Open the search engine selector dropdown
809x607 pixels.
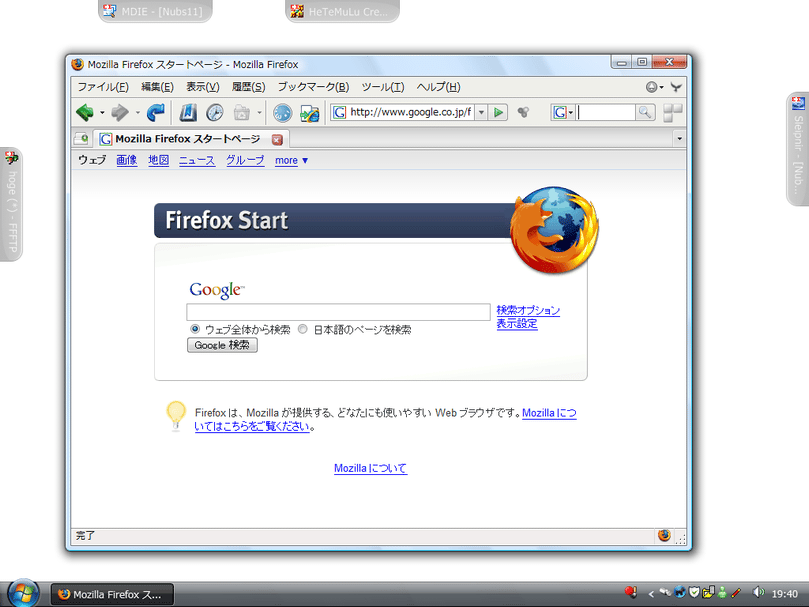coord(563,112)
